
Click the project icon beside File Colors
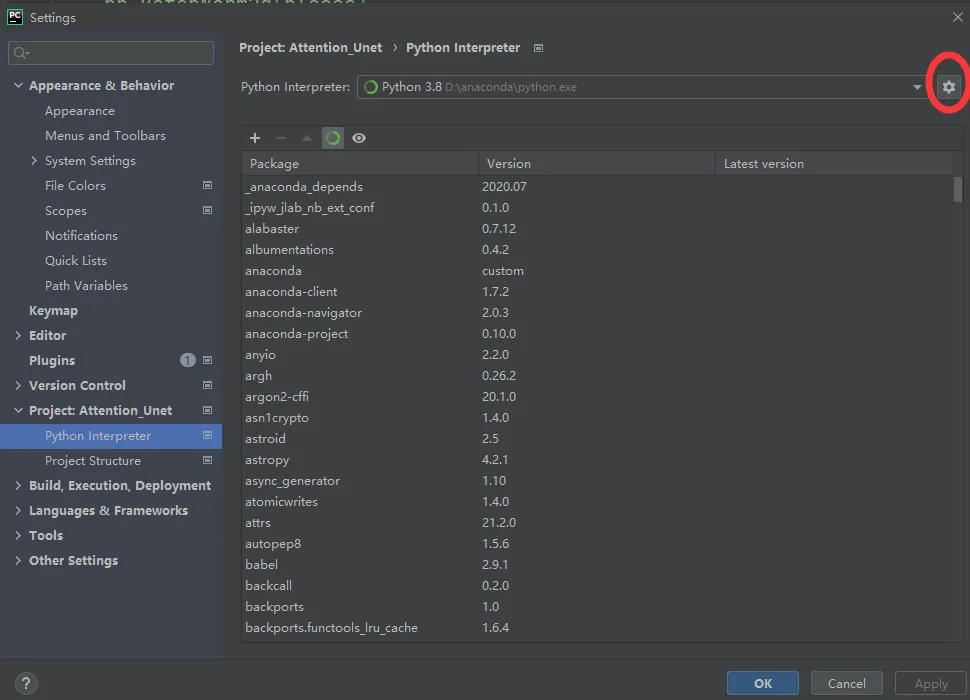(208, 185)
